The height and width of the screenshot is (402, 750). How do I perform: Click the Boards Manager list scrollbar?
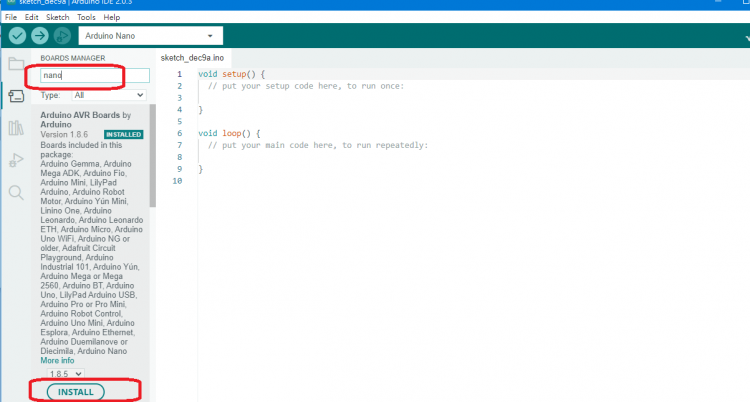(152, 160)
